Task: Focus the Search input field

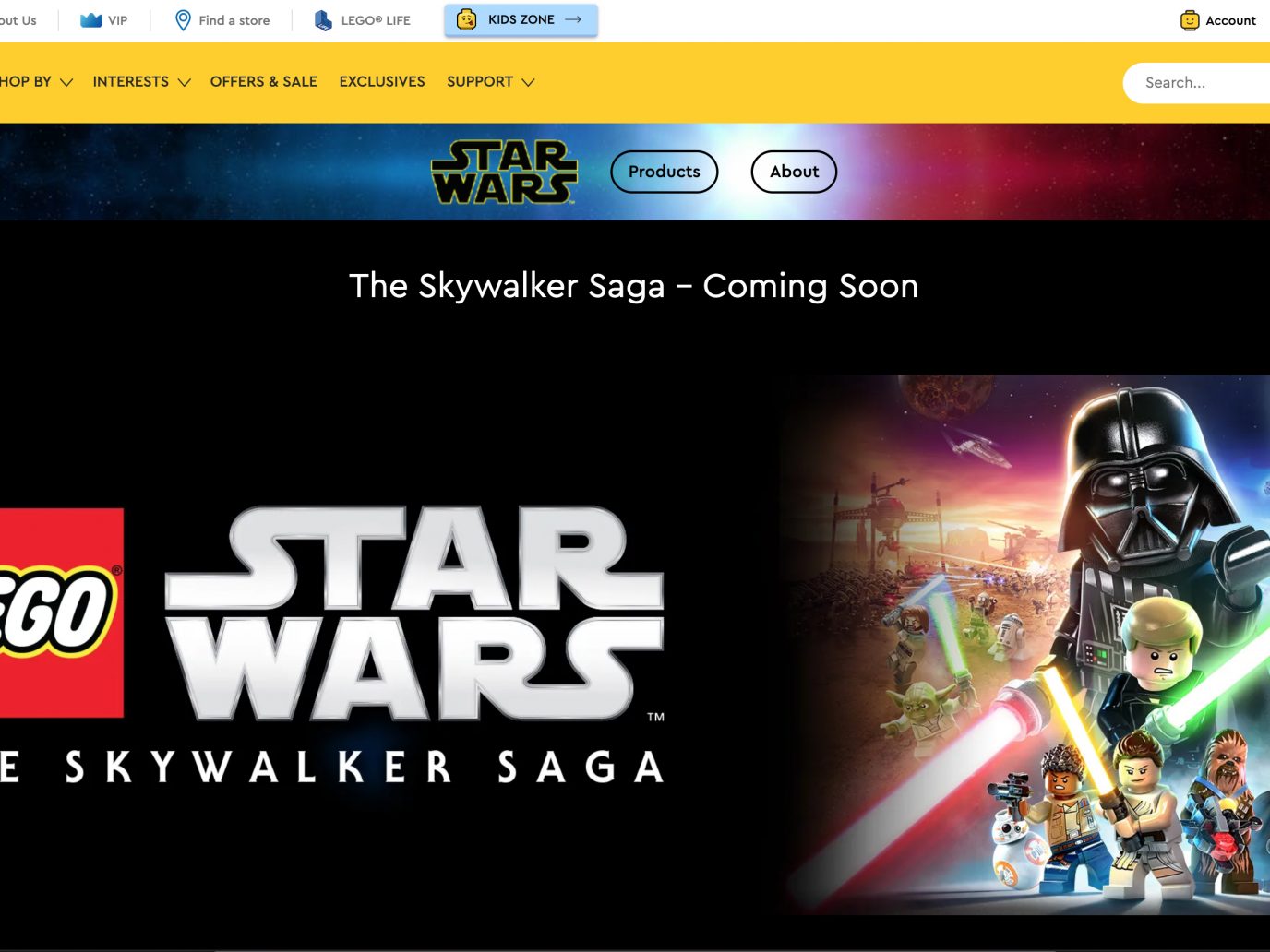Action: click(1200, 83)
